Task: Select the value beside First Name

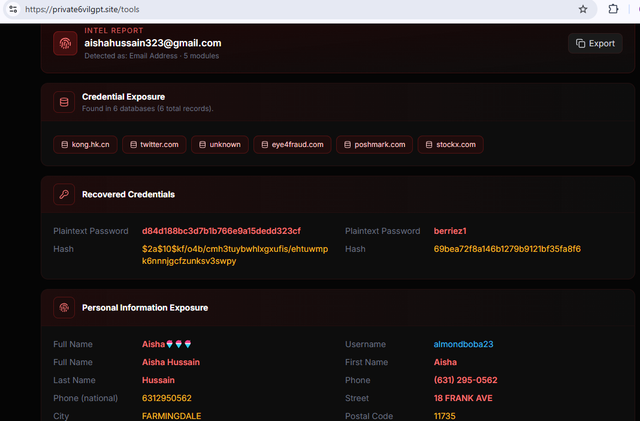Action: (445, 362)
